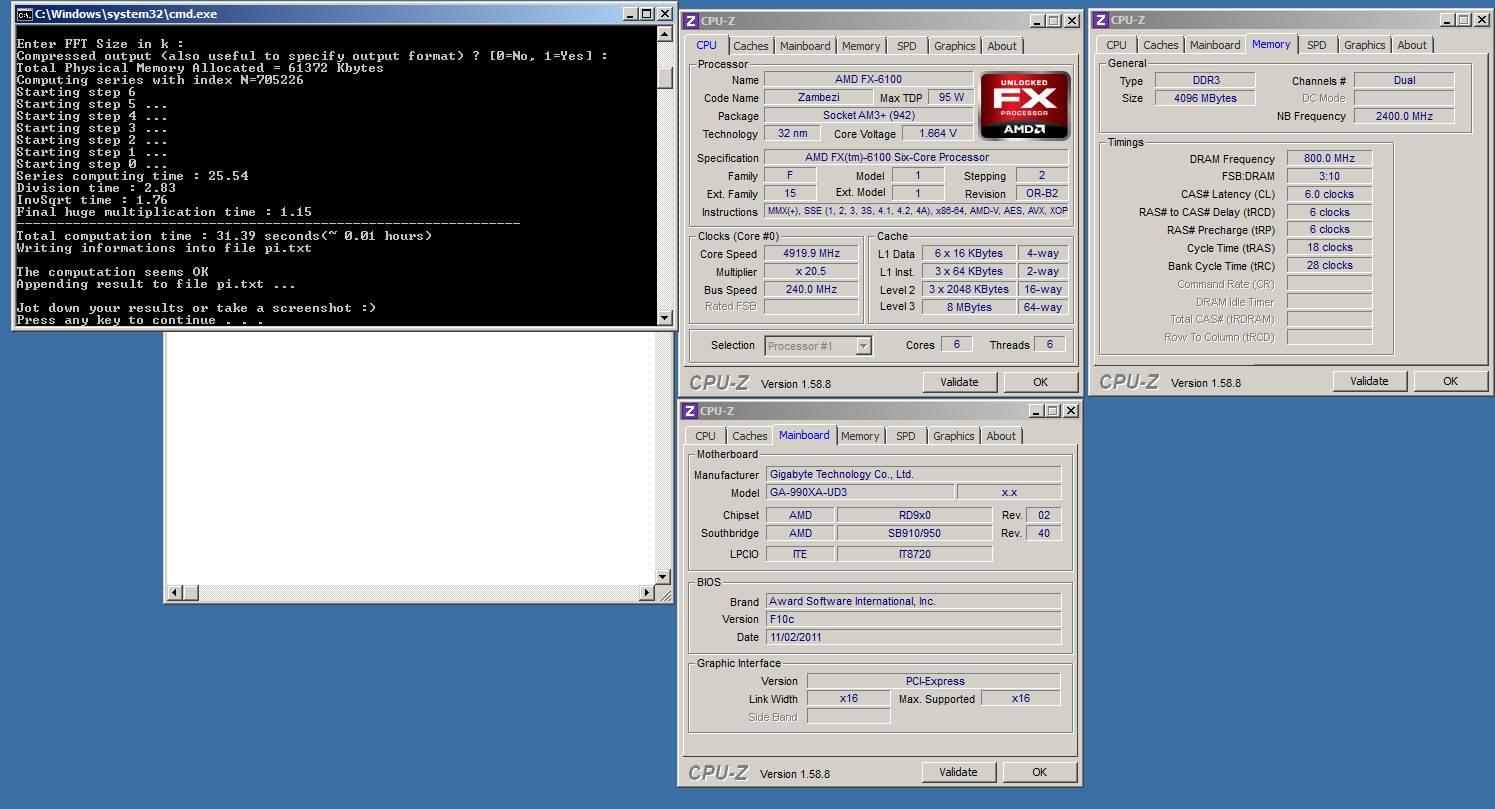Click the Cycle Time value 18 clocks
The height and width of the screenshot is (809, 1495).
(x=1329, y=248)
